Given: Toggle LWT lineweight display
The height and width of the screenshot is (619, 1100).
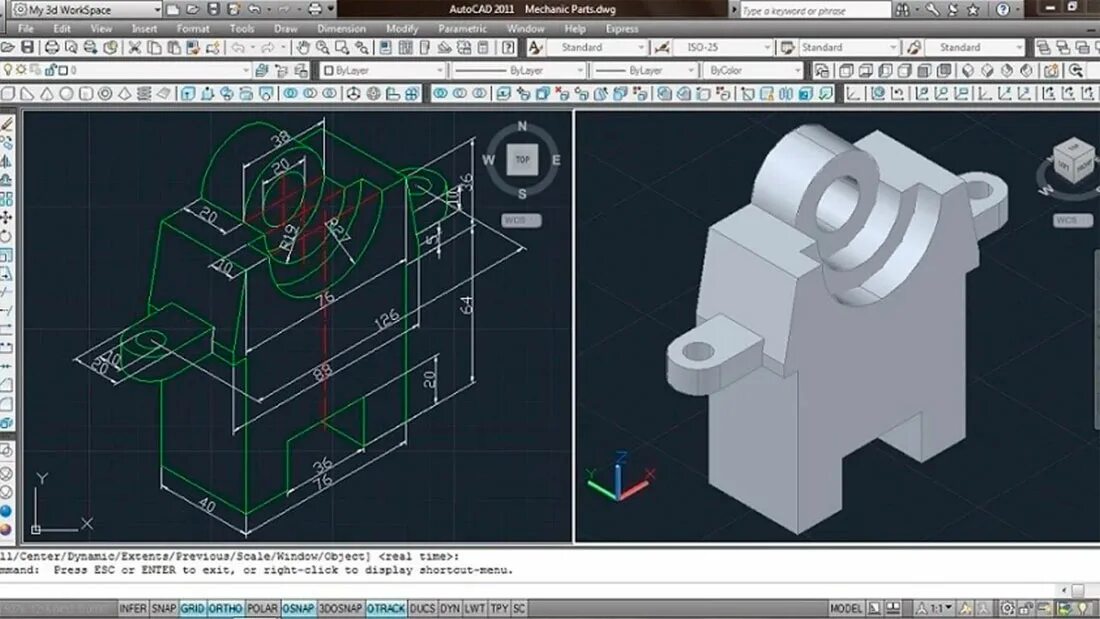Looking at the screenshot, I should point(474,608).
